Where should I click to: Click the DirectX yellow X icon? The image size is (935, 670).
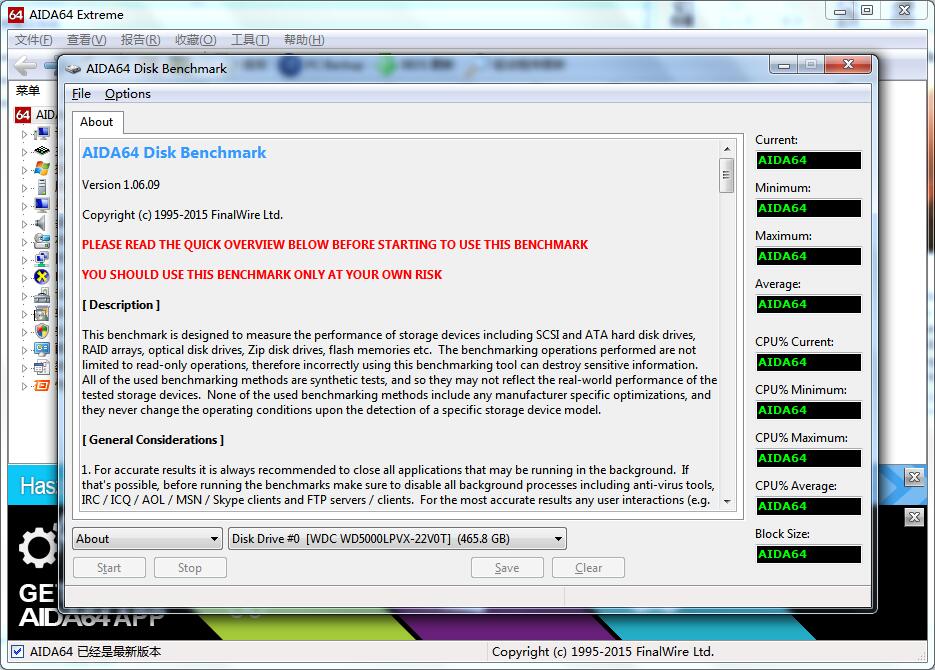pyautogui.click(x=41, y=276)
